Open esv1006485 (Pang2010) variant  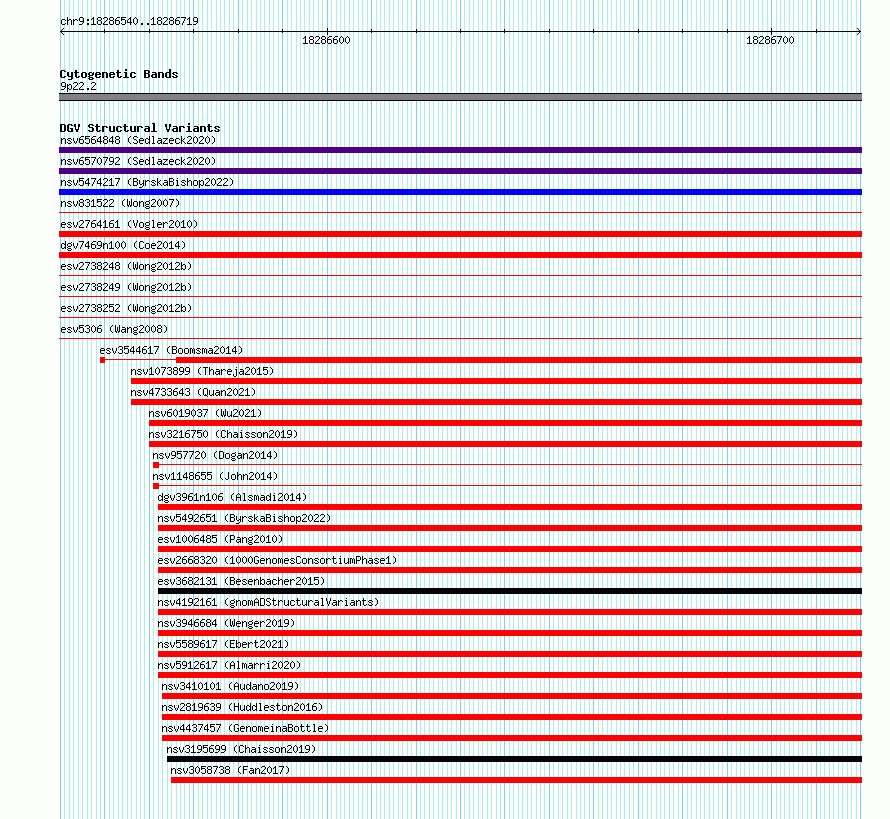[220, 539]
